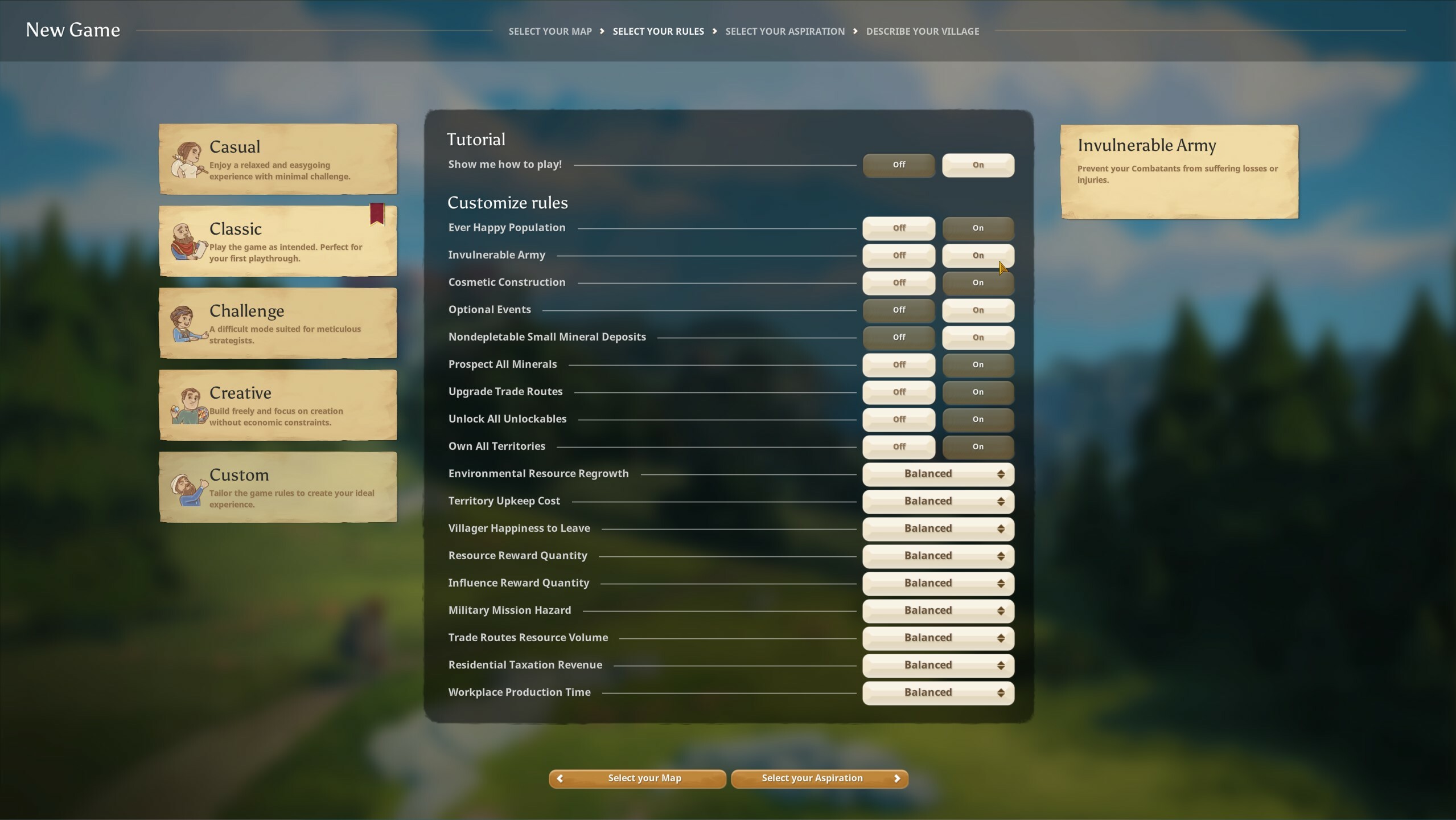Click the red bookmark ribbon on Classic

click(x=377, y=214)
